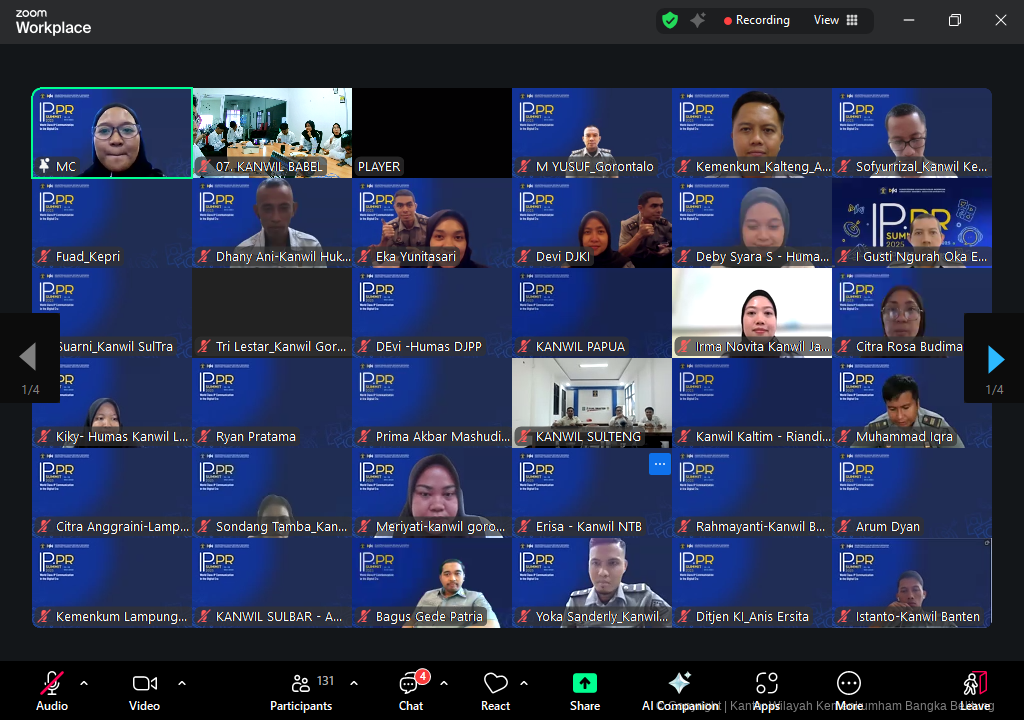The image size is (1024, 720).
Task: Click the green encryption shield icon
Action: [670, 20]
